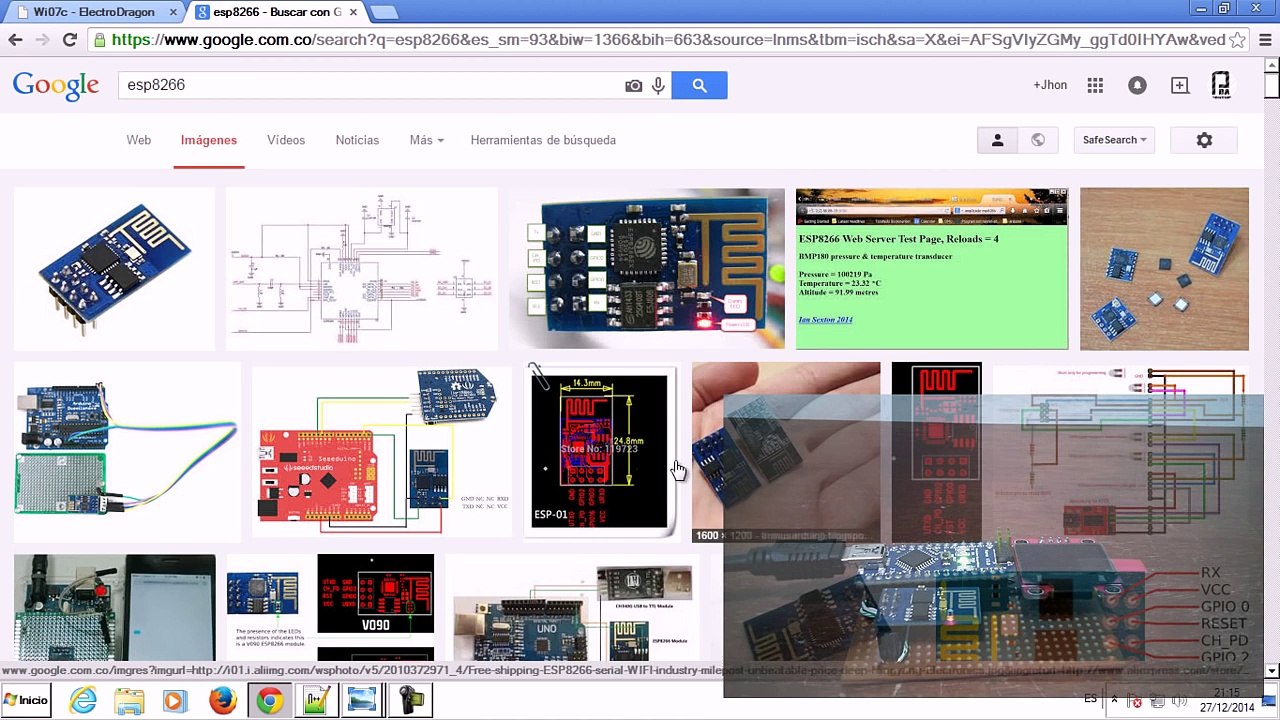Launch Firefox from taskbar
This screenshot has height=720, width=1280.
[222, 700]
